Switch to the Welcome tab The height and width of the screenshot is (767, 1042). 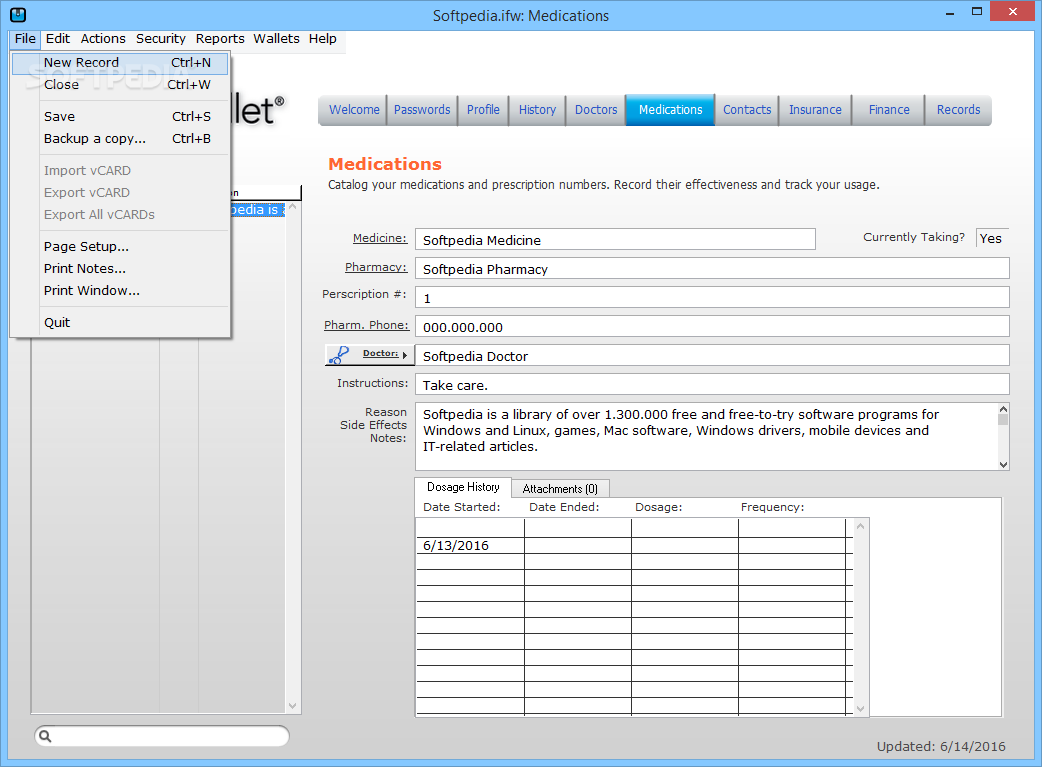(354, 110)
